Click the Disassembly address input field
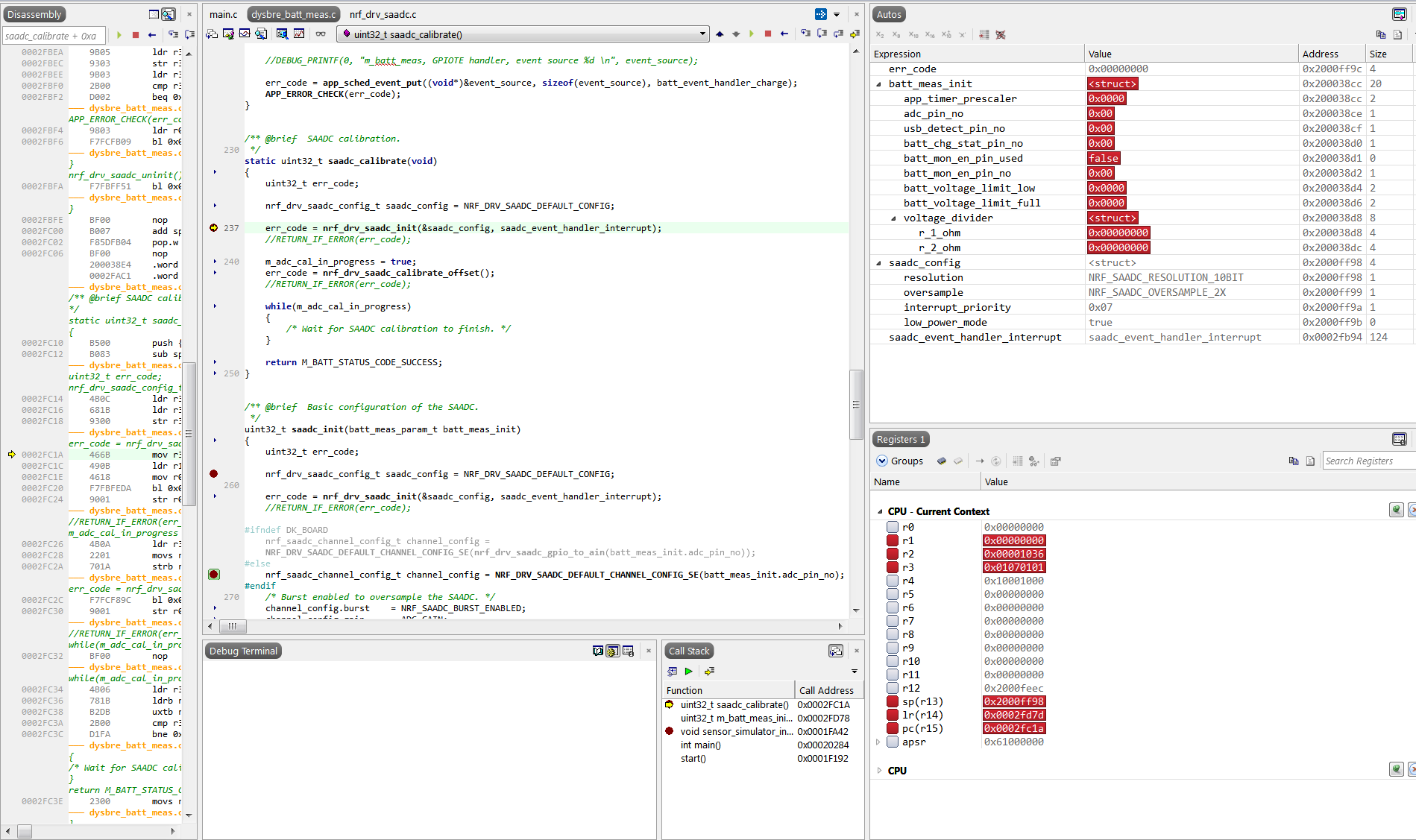The width and height of the screenshot is (1416, 840). click(54, 36)
